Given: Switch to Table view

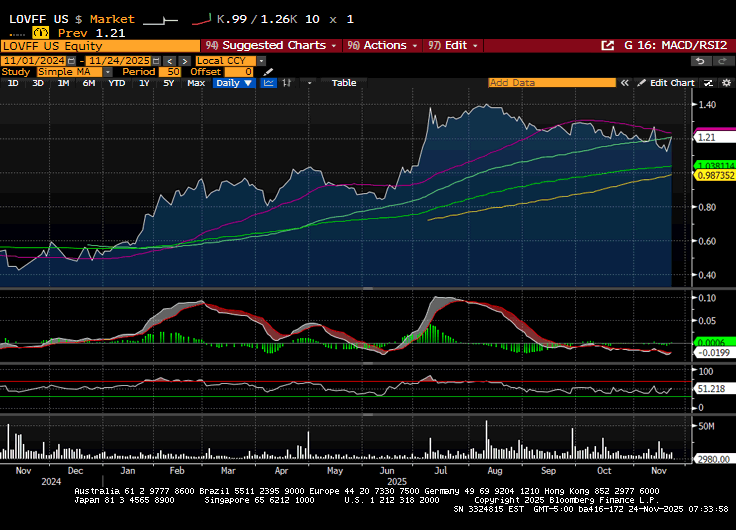Looking at the screenshot, I should [x=344, y=83].
